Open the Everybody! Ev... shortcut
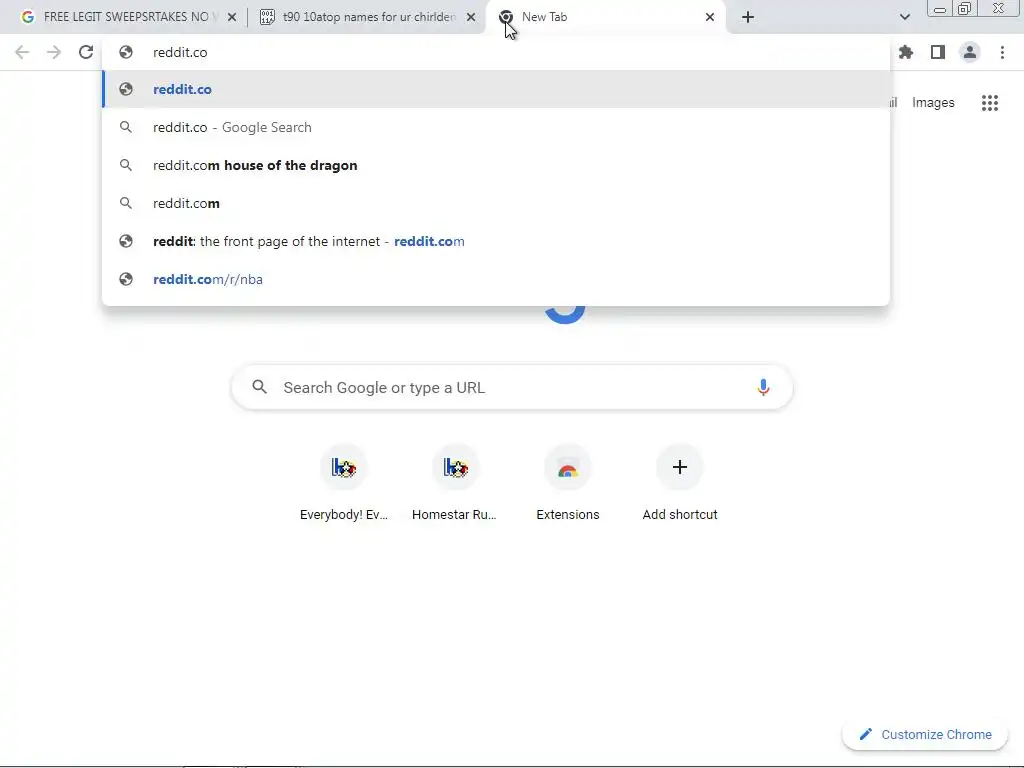 (x=344, y=483)
